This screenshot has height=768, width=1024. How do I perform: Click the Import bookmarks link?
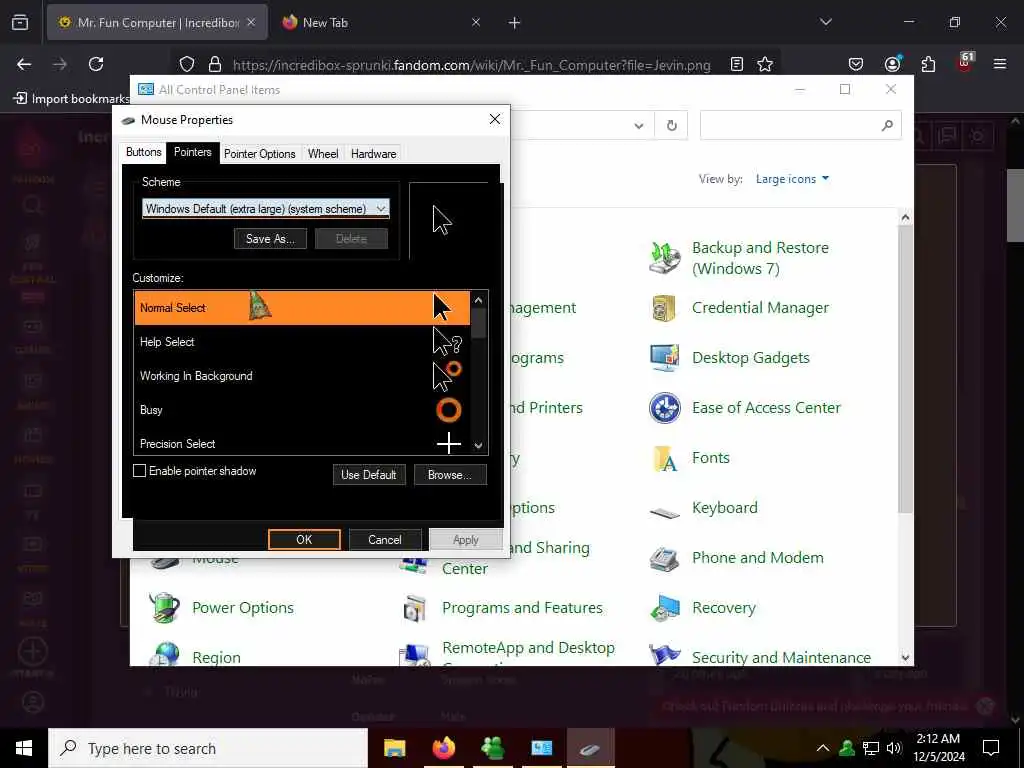click(x=71, y=99)
